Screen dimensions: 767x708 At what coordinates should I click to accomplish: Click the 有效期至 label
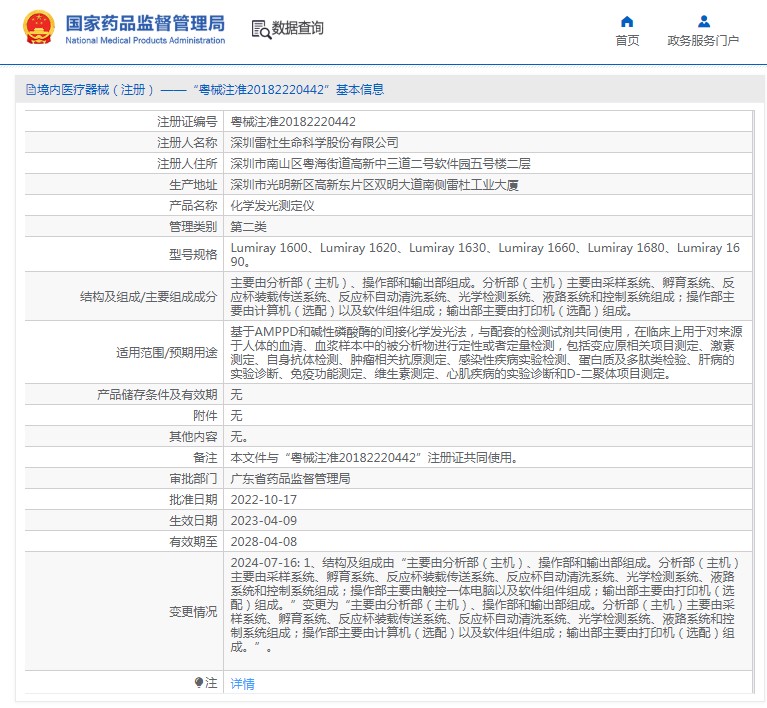(x=193, y=542)
